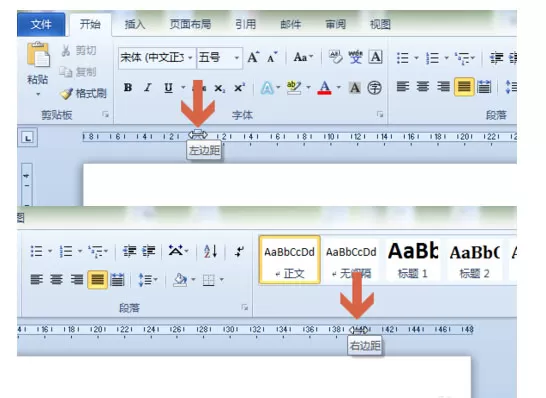Click the sort A-Z icon in lower ribbon

coord(211,251)
